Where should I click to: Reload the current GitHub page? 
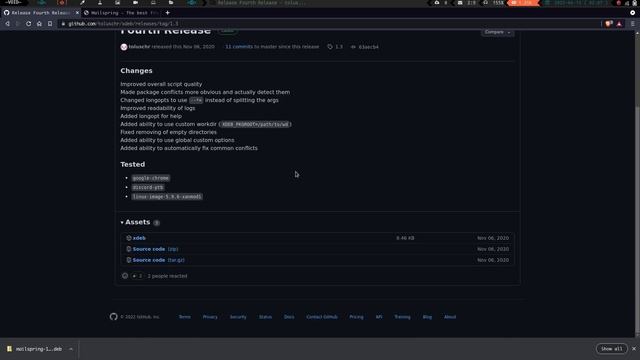(x=29, y=24)
